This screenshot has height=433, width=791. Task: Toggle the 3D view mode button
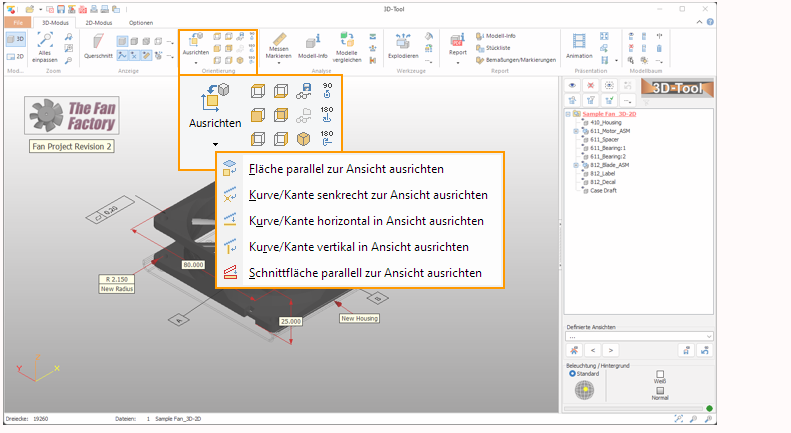17,39
